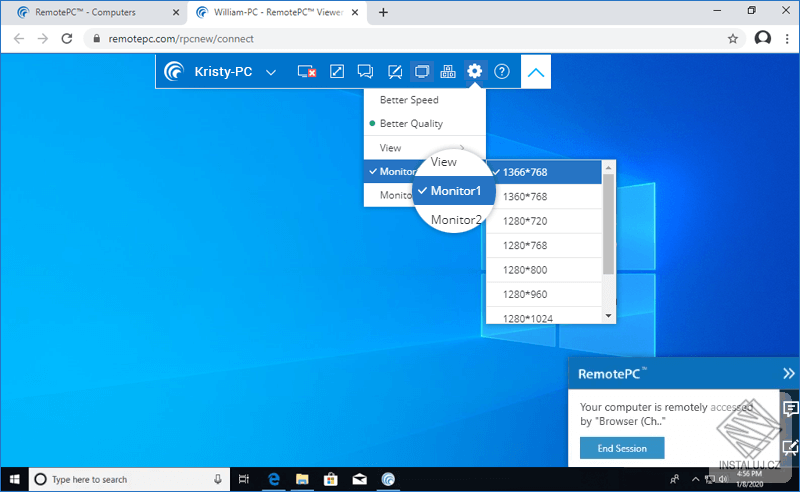Show hidden tray icons chevron
Viewport: 800px width, 492px height.
pos(695,479)
